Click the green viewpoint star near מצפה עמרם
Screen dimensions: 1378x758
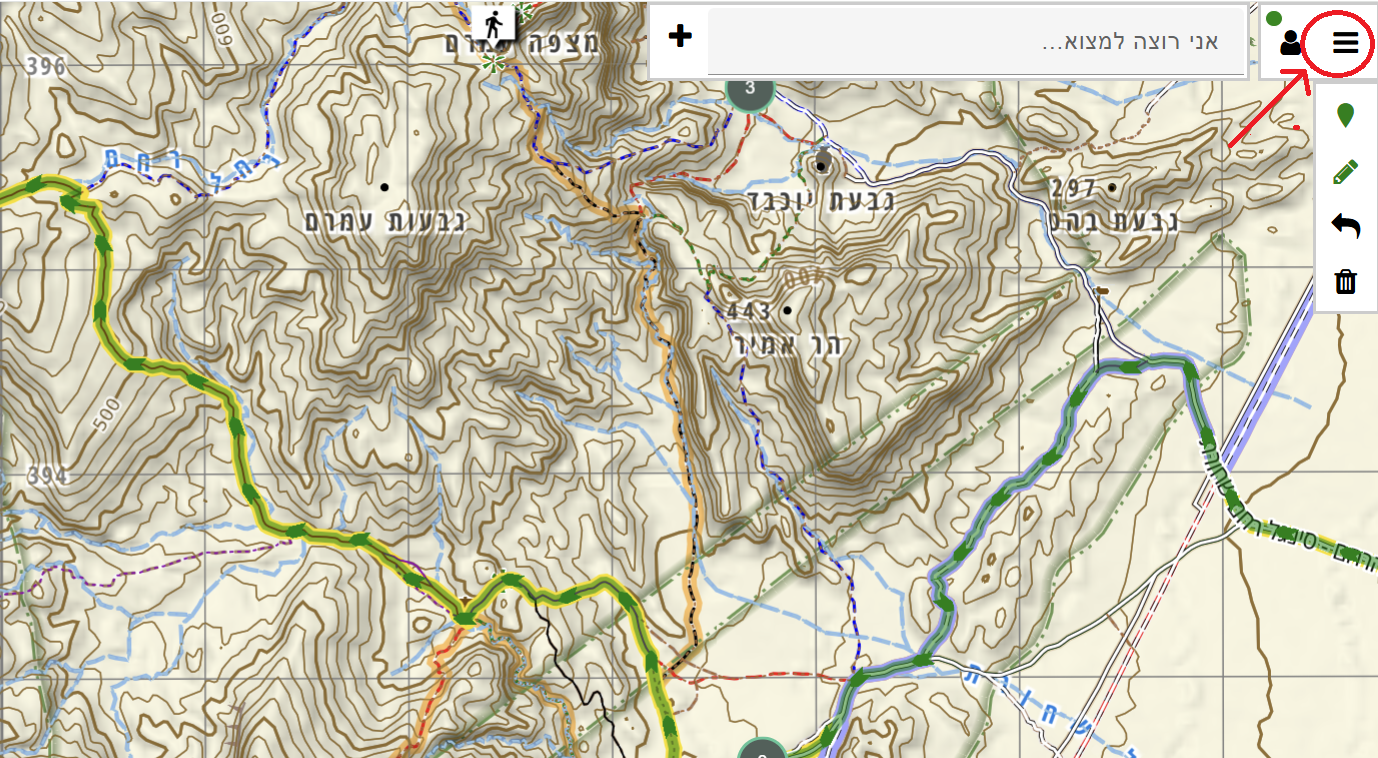490,62
